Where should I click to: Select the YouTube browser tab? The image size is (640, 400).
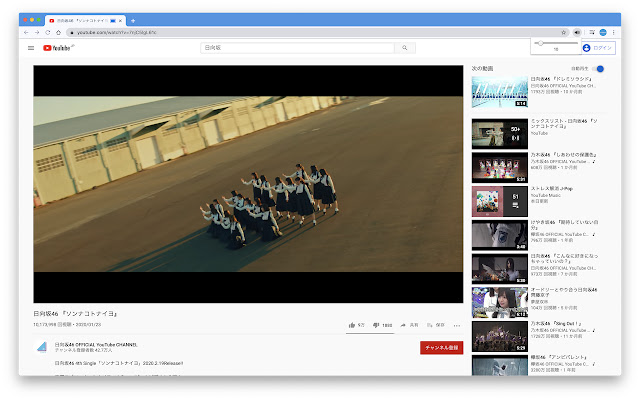[x=85, y=20]
